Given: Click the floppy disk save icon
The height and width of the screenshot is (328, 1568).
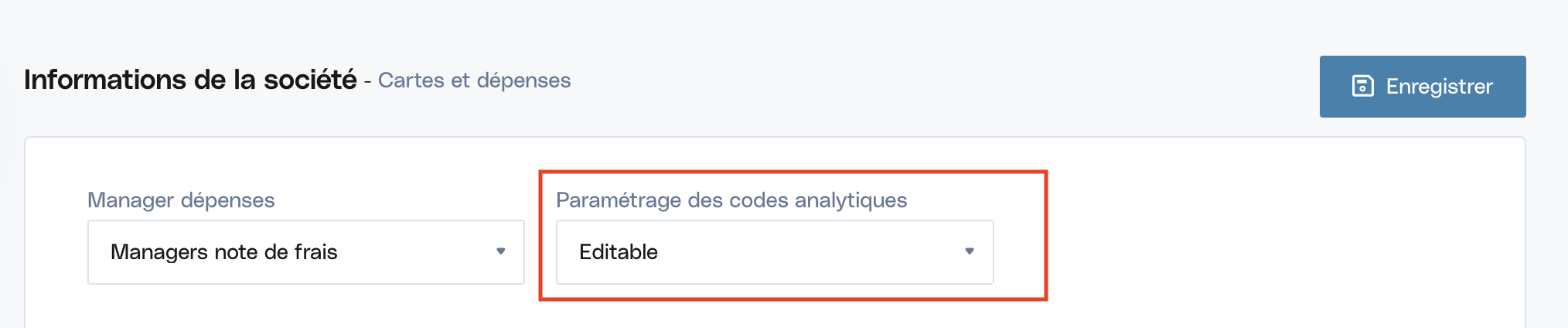Looking at the screenshot, I should click(x=1362, y=86).
